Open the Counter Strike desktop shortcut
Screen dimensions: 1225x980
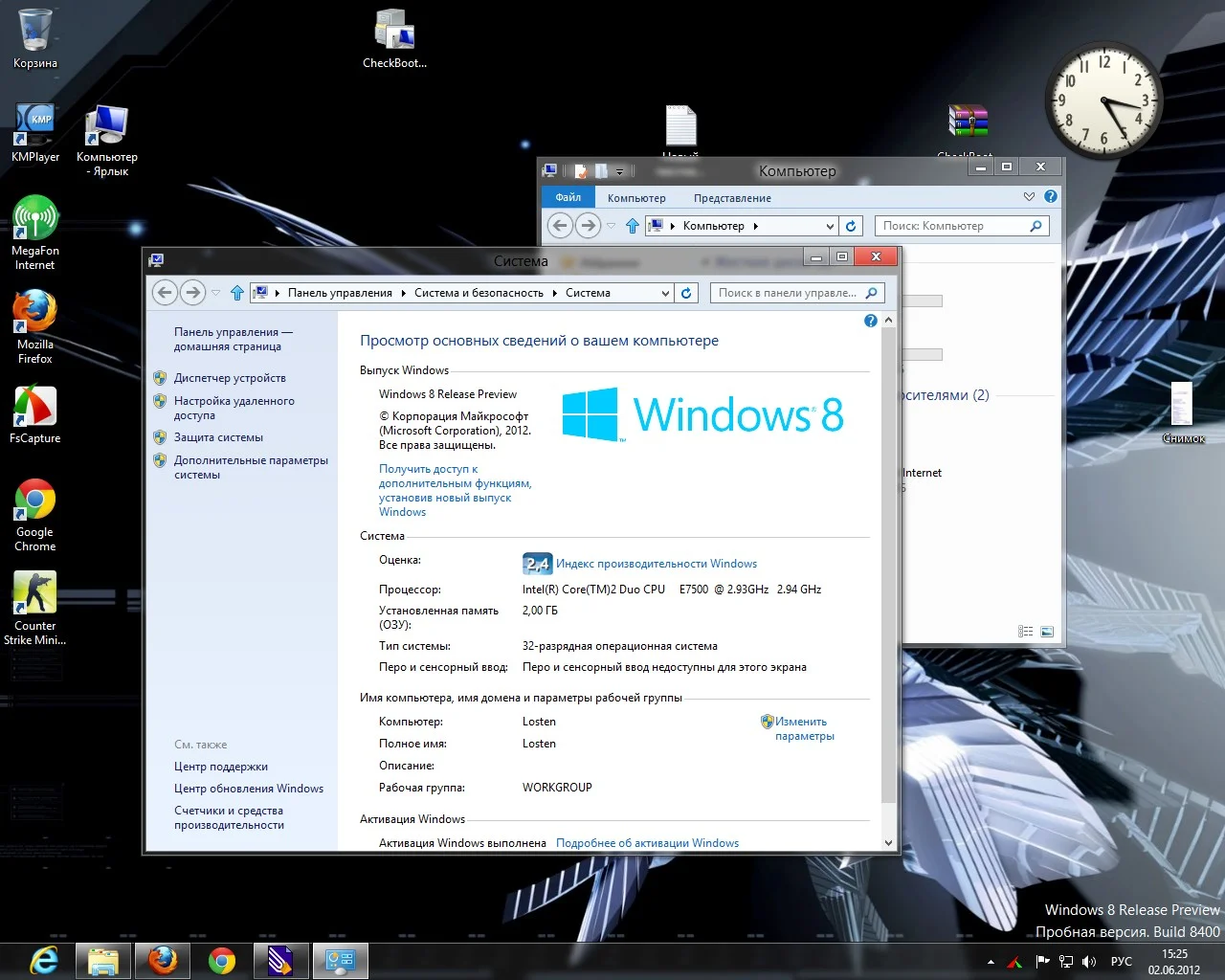click(35, 593)
